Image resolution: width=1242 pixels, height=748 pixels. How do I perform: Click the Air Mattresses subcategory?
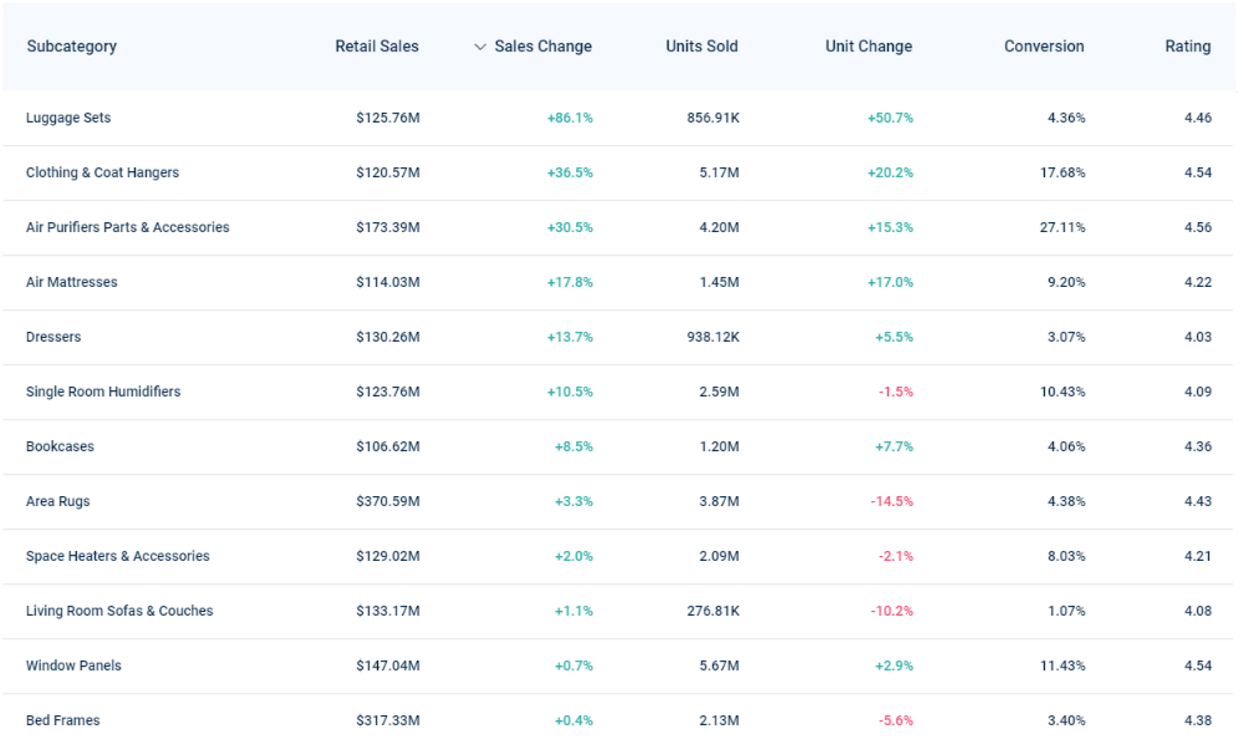(71, 283)
